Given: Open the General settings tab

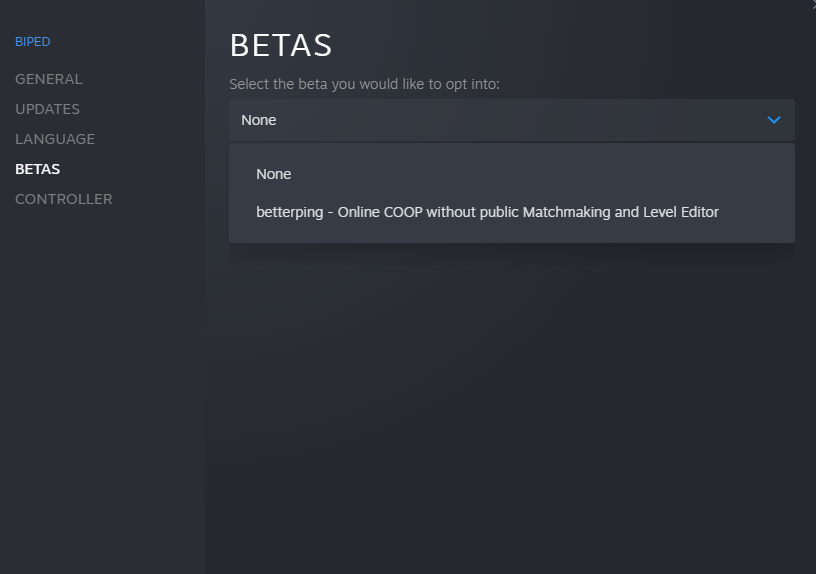Looking at the screenshot, I should point(49,79).
